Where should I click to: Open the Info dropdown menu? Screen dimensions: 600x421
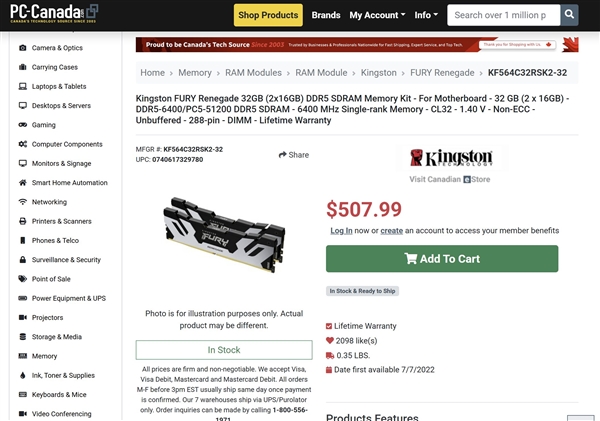tap(426, 15)
